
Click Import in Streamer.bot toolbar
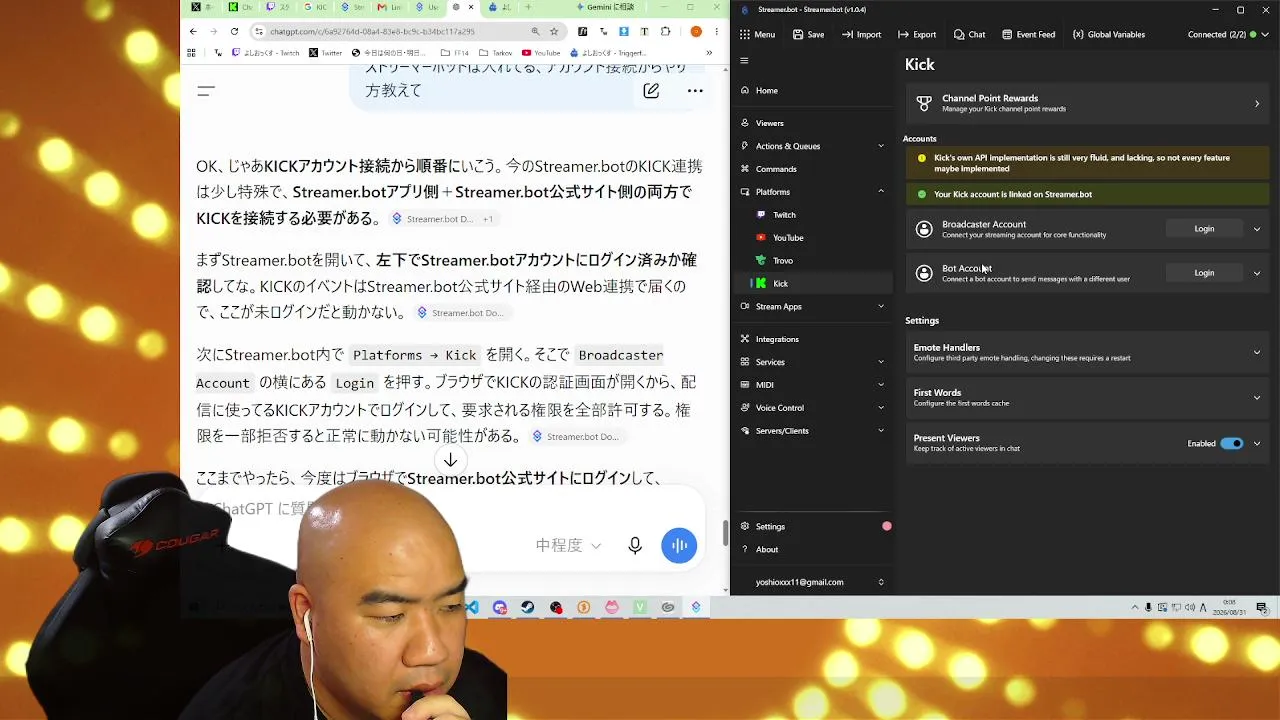(861, 34)
